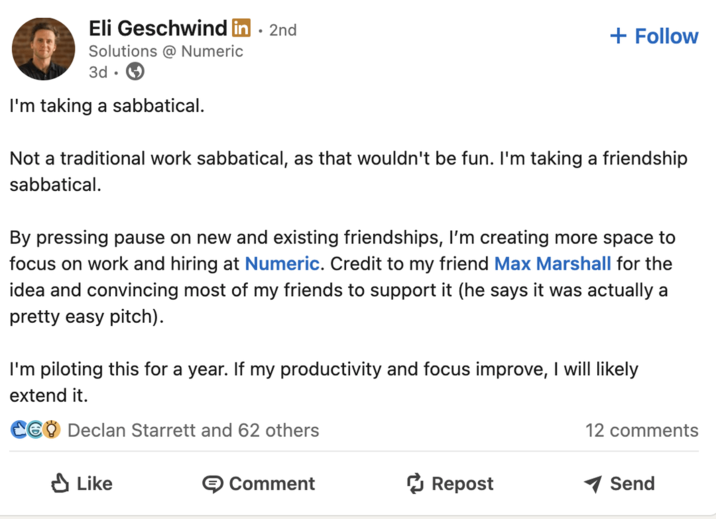Follow Eli Geschwind
The width and height of the screenshot is (716, 519).
[654, 36]
